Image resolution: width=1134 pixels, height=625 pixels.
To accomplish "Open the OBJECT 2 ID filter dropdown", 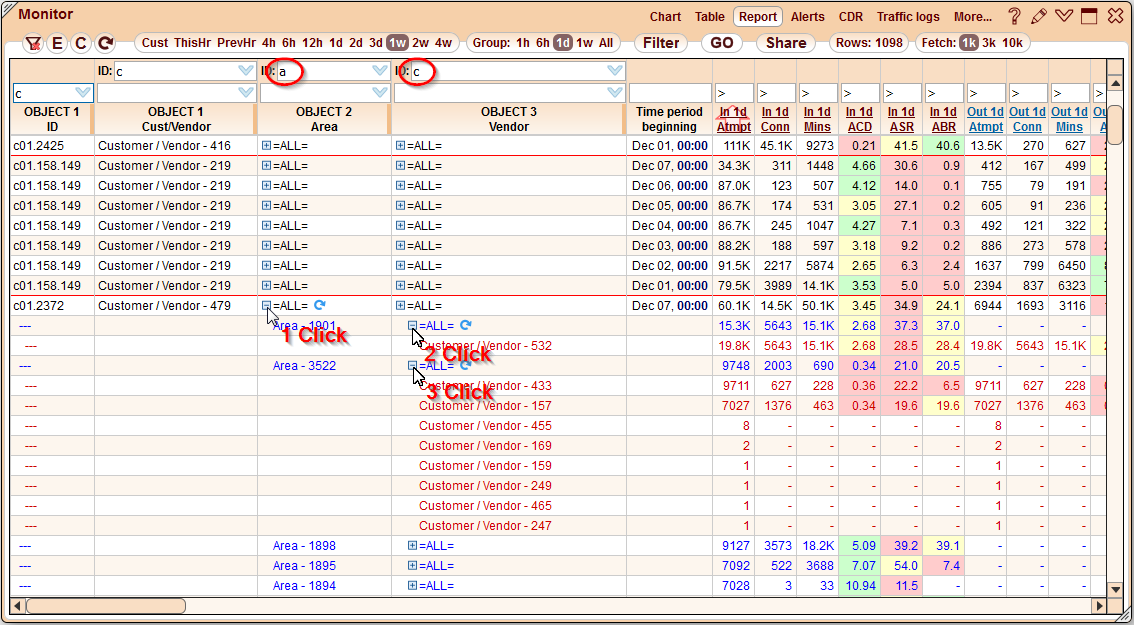I will (x=377, y=71).
